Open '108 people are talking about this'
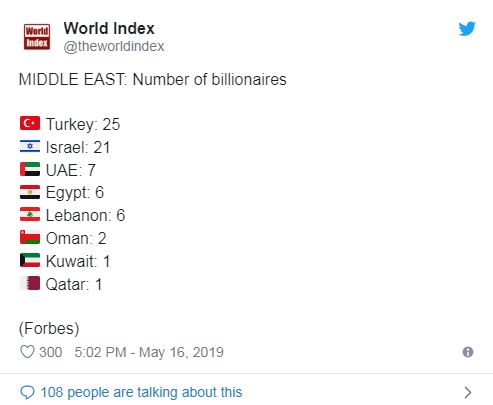 coord(141,392)
